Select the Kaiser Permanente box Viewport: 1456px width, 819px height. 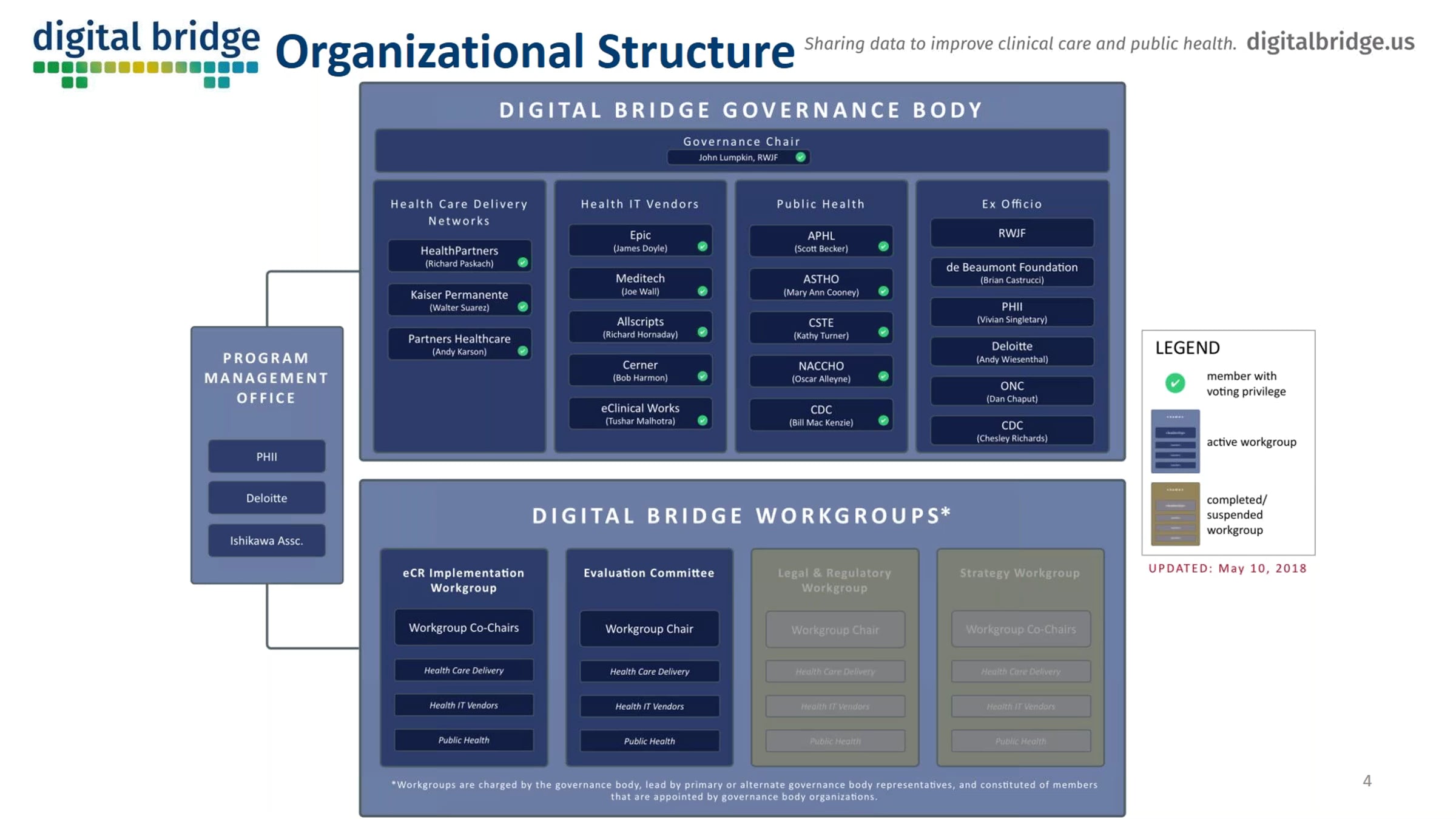tap(459, 300)
